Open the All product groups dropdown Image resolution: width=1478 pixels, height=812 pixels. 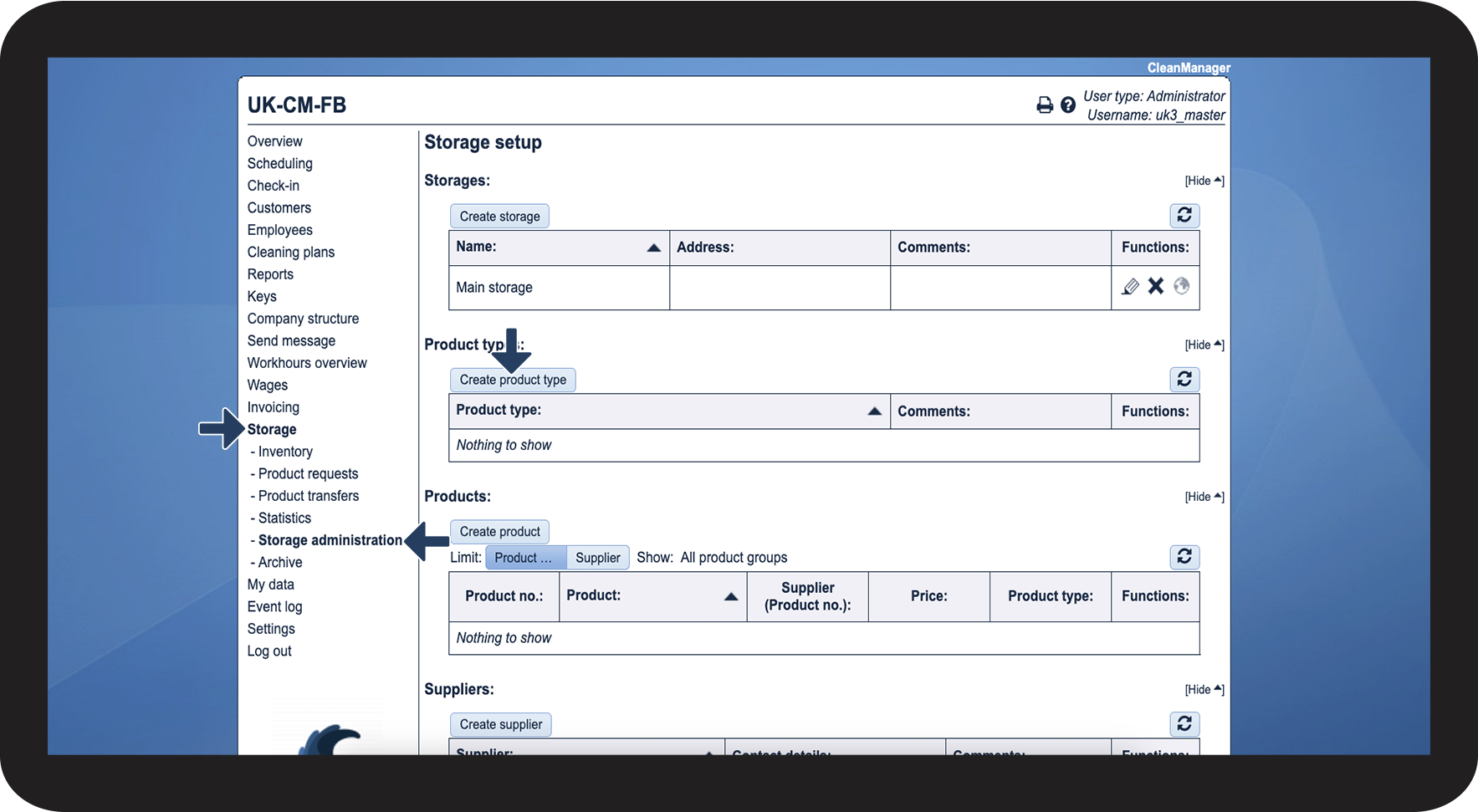(x=734, y=558)
